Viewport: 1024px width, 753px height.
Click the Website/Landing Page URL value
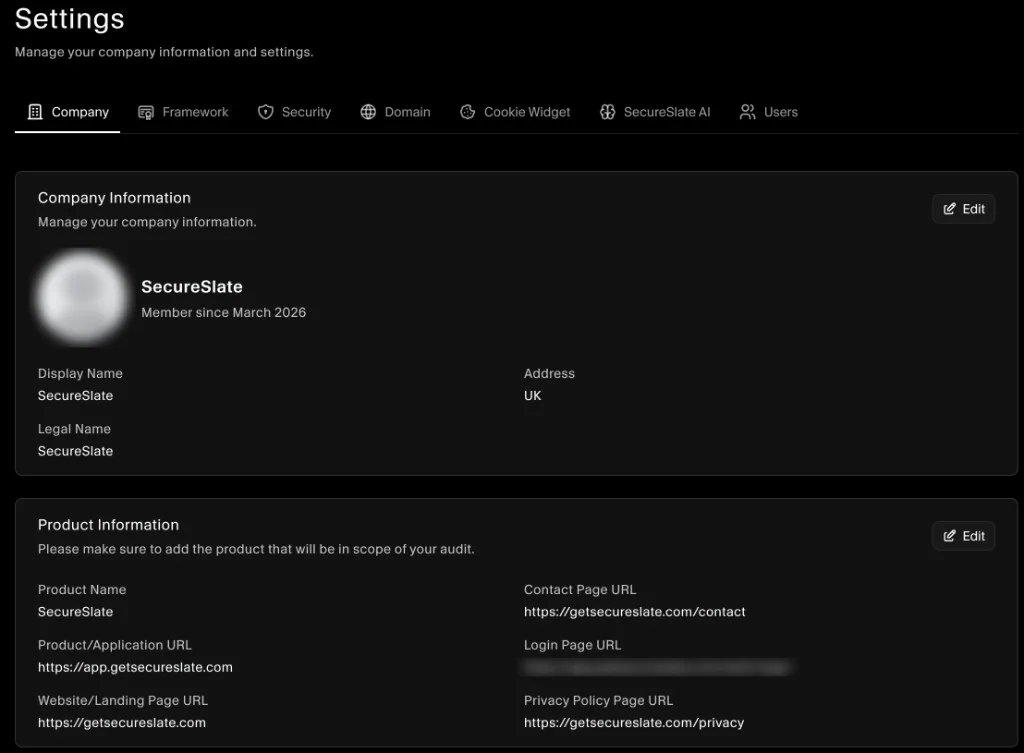(121, 723)
